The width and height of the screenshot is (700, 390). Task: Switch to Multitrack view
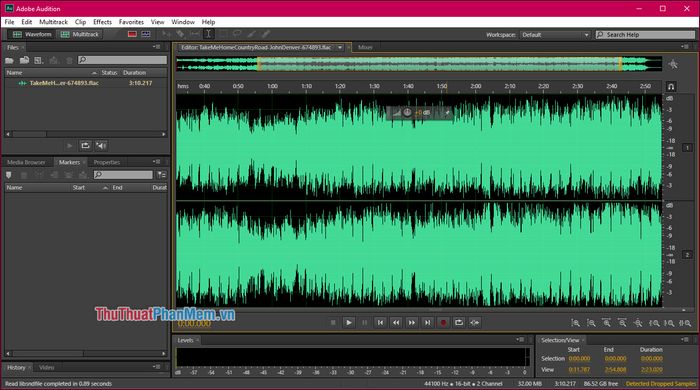coord(79,34)
